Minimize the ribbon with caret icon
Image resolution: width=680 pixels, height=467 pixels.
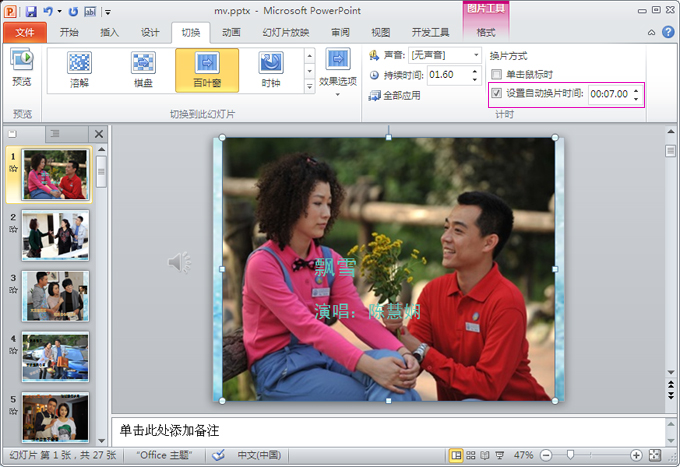(651, 32)
